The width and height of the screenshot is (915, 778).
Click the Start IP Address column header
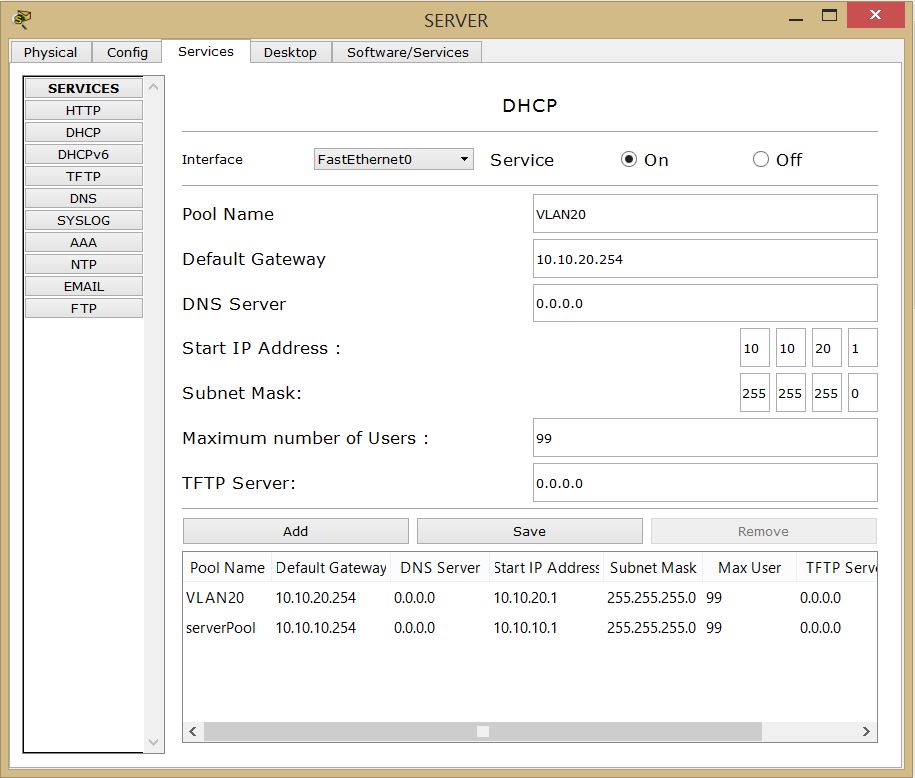point(546,567)
